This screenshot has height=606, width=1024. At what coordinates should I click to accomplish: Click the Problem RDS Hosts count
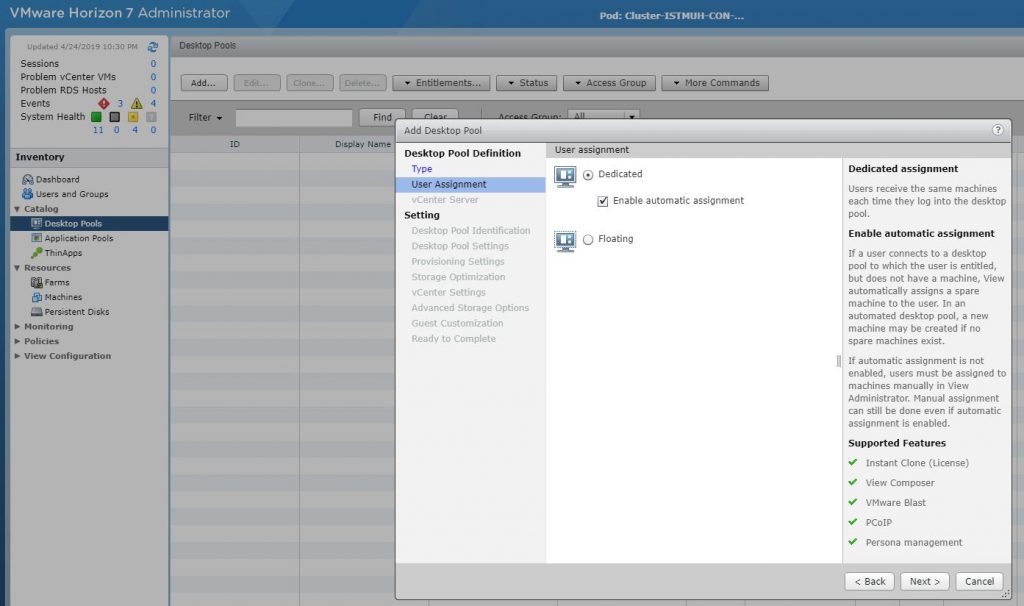coord(153,90)
